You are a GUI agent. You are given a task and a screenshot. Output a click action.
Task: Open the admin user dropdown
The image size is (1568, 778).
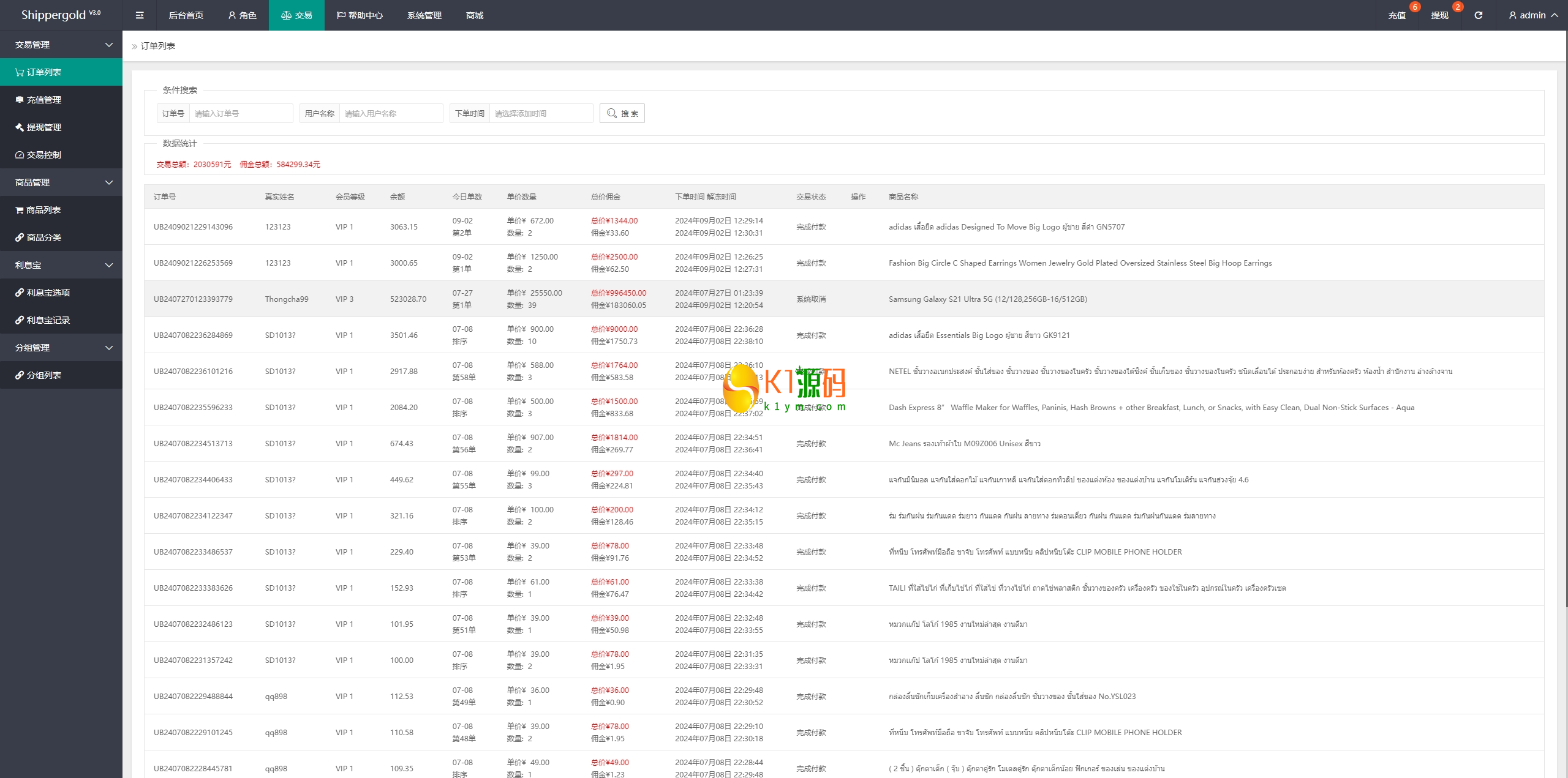pyautogui.click(x=1532, y=15)
